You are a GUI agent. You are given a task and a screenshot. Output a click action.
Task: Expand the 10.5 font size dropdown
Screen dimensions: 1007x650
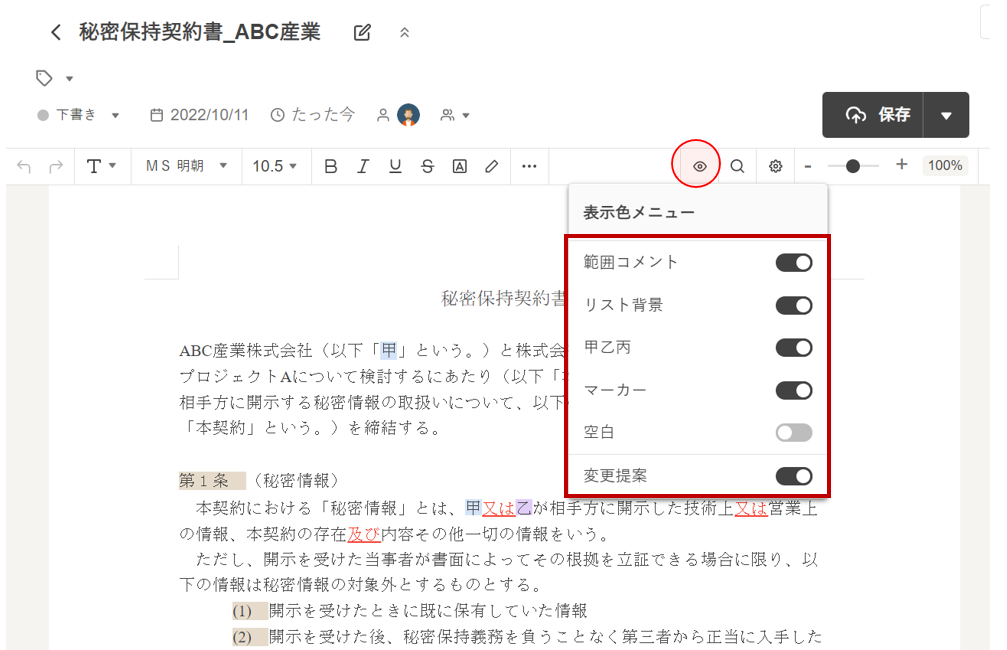(275, 166)
